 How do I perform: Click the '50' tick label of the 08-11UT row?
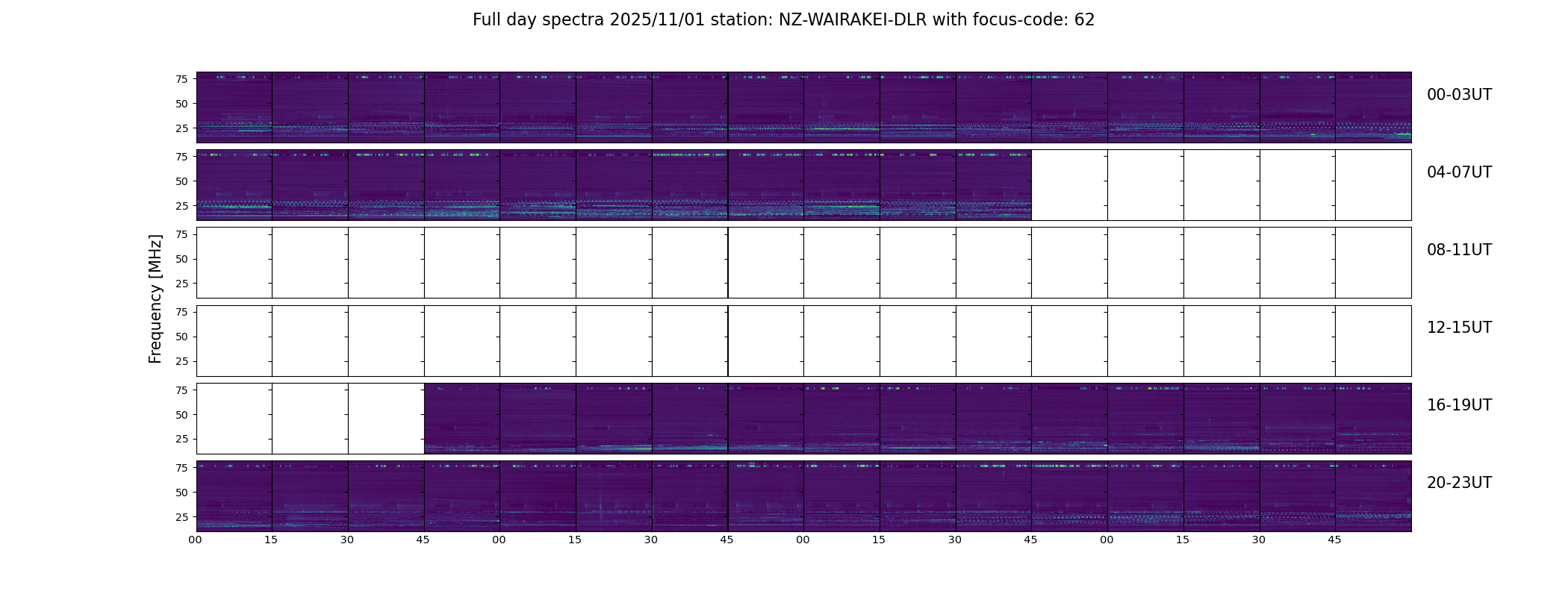click(x=181, y=259)
